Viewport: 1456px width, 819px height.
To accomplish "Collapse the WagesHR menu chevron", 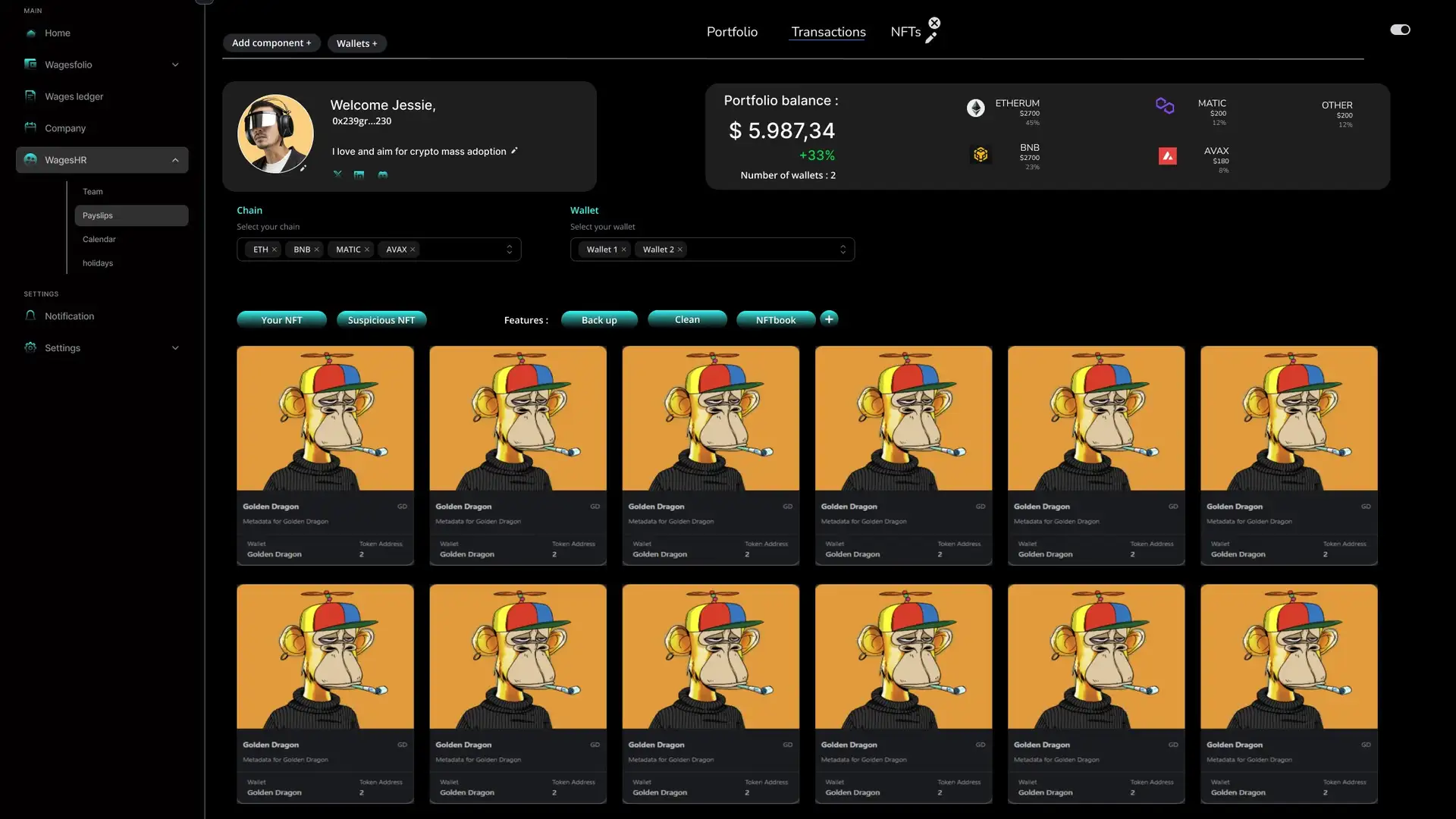I will (x=175, y=160).
